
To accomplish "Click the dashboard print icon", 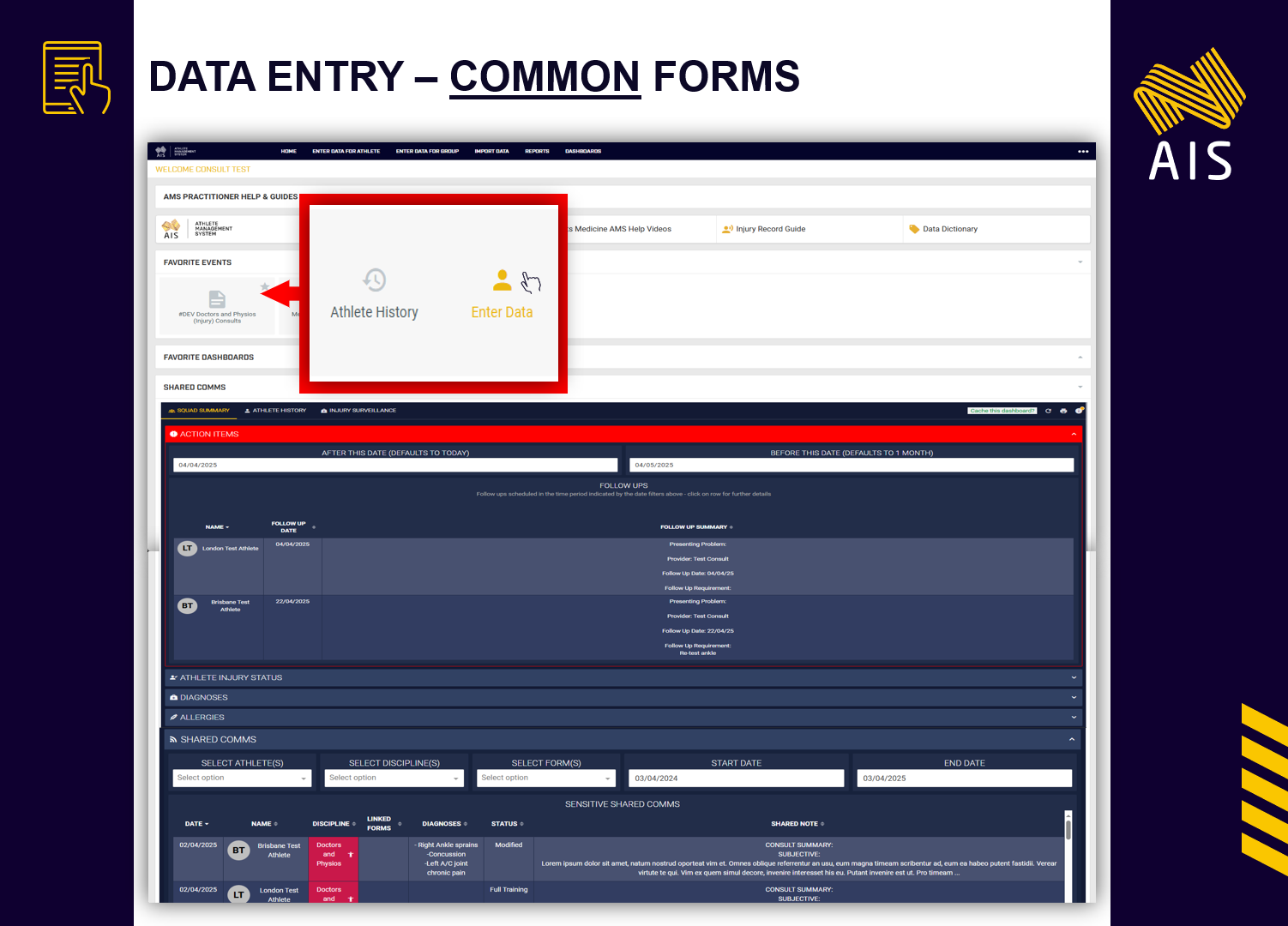I will pyautogui.click(x=1063, y=411).
